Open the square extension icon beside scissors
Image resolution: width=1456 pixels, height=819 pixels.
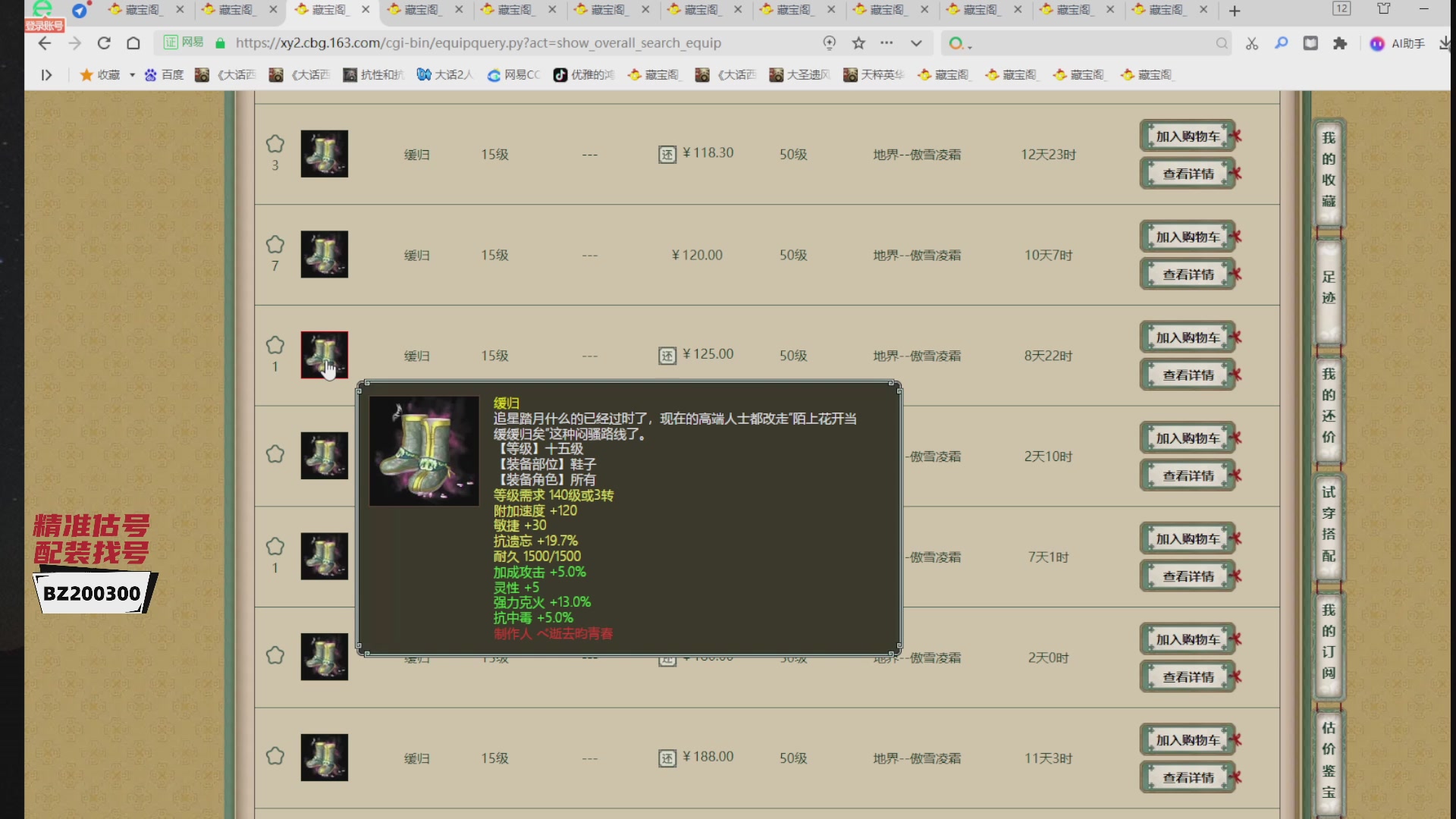click(x=1310, y=43)
